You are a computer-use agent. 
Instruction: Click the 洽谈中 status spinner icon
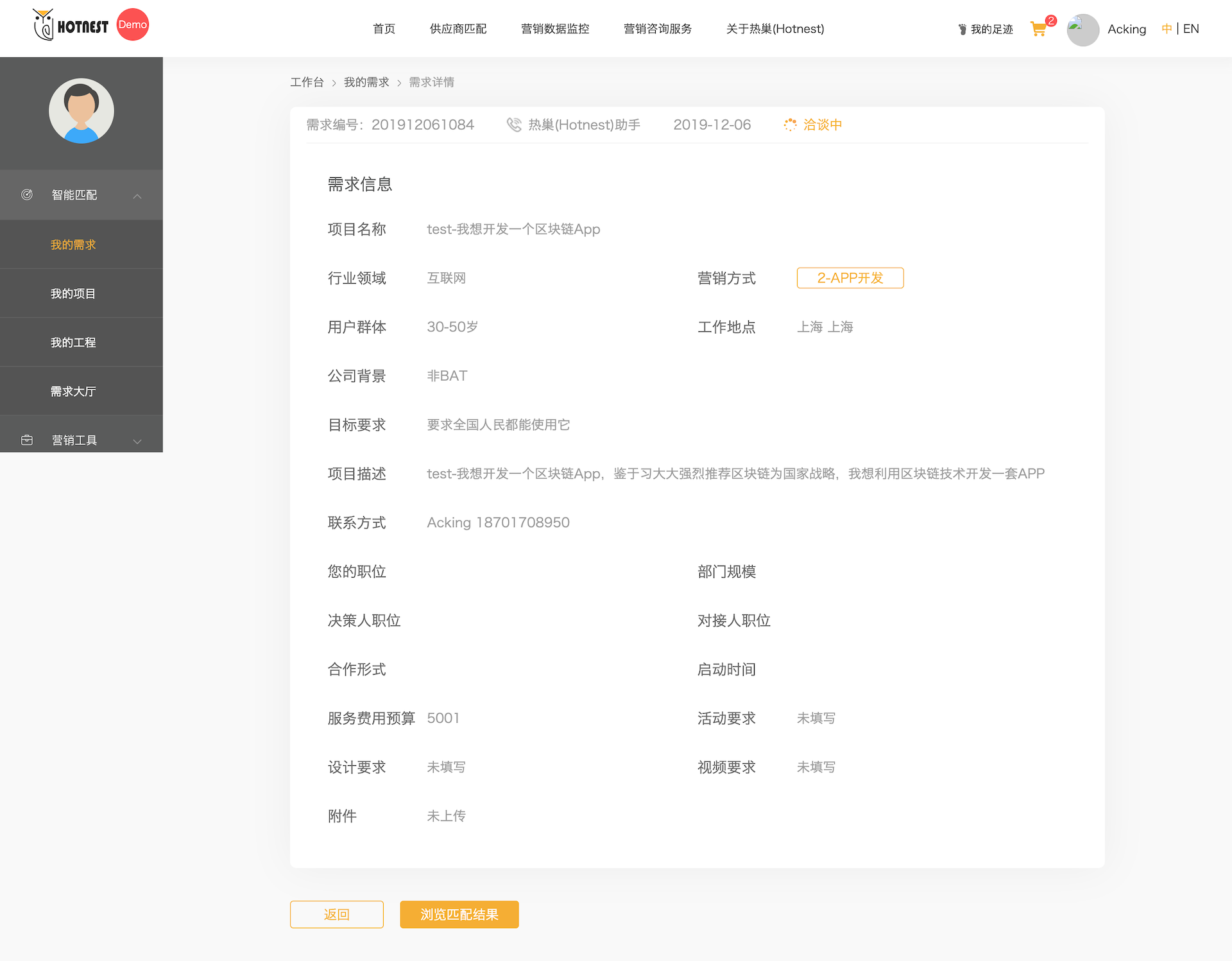click(790, 125)
